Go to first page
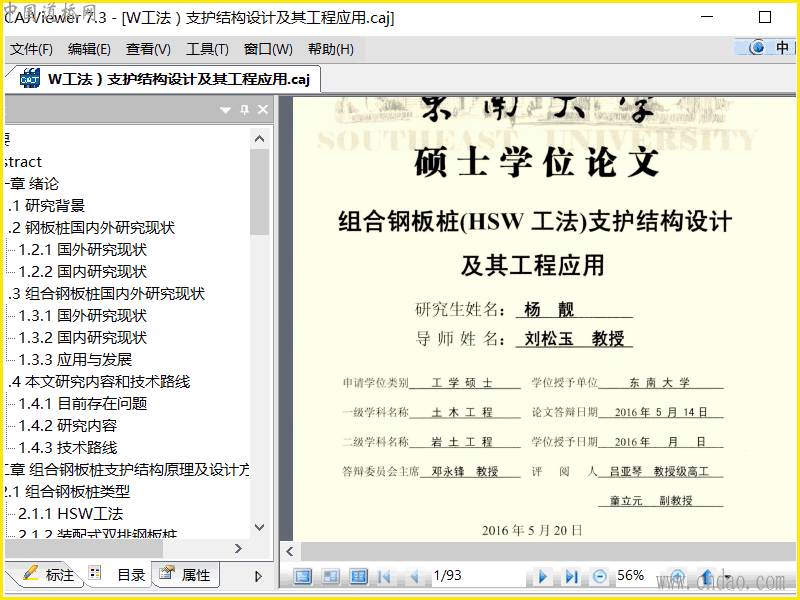This screenshot has height=600, width=800. click(384, 577)
